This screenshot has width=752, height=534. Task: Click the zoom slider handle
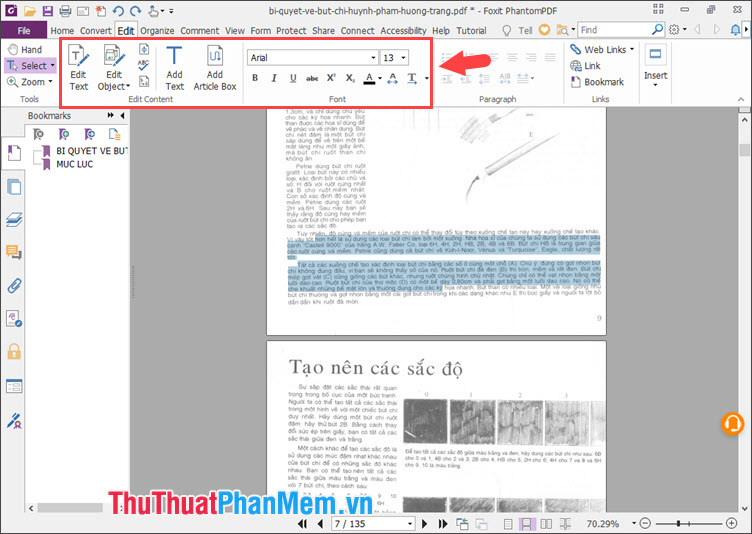(678, 523)
